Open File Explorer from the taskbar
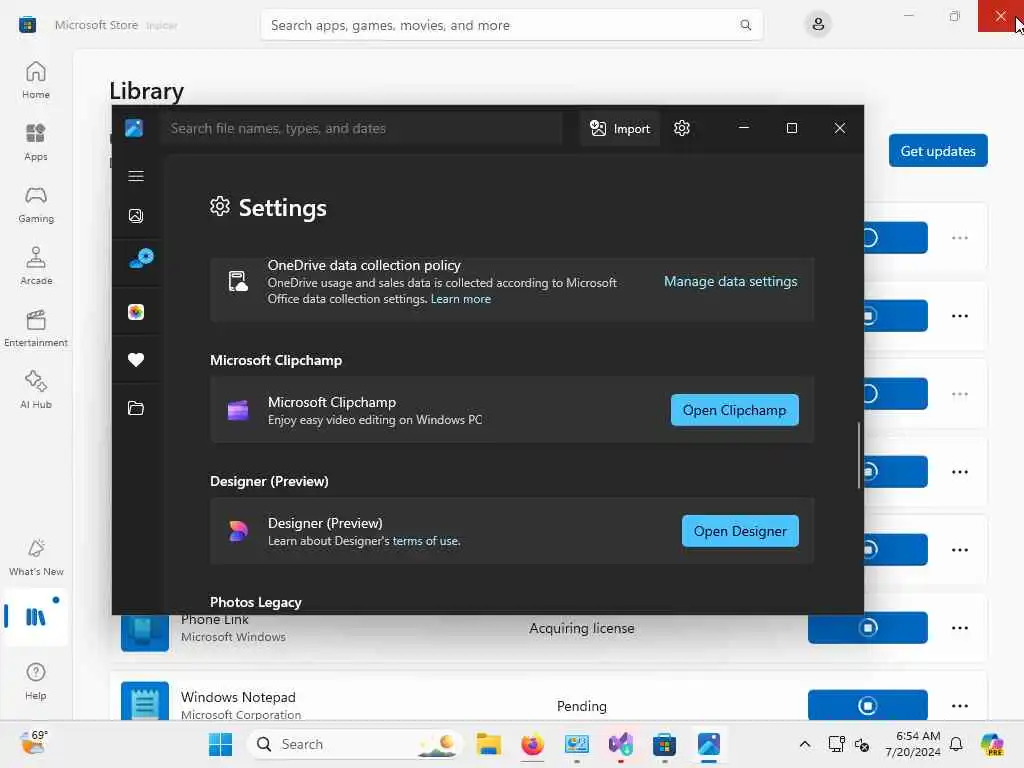The image size is (1024, 768). coord(488,744)
